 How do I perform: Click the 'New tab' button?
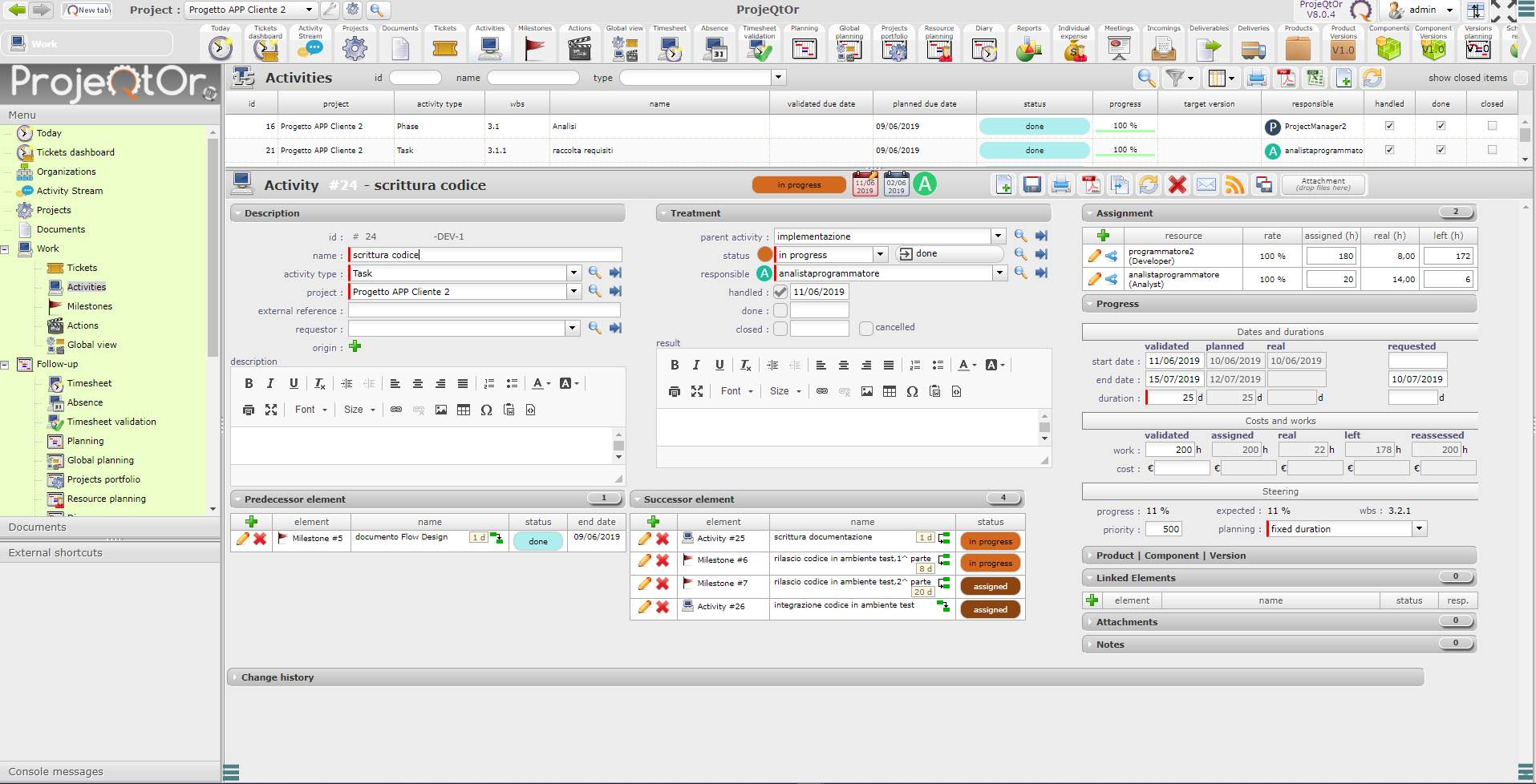click(87, 10)
